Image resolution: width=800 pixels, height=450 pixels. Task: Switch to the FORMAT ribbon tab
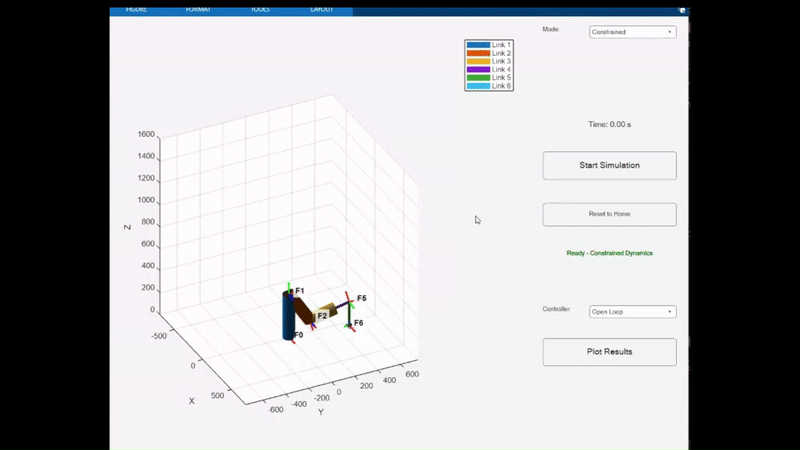198,10
